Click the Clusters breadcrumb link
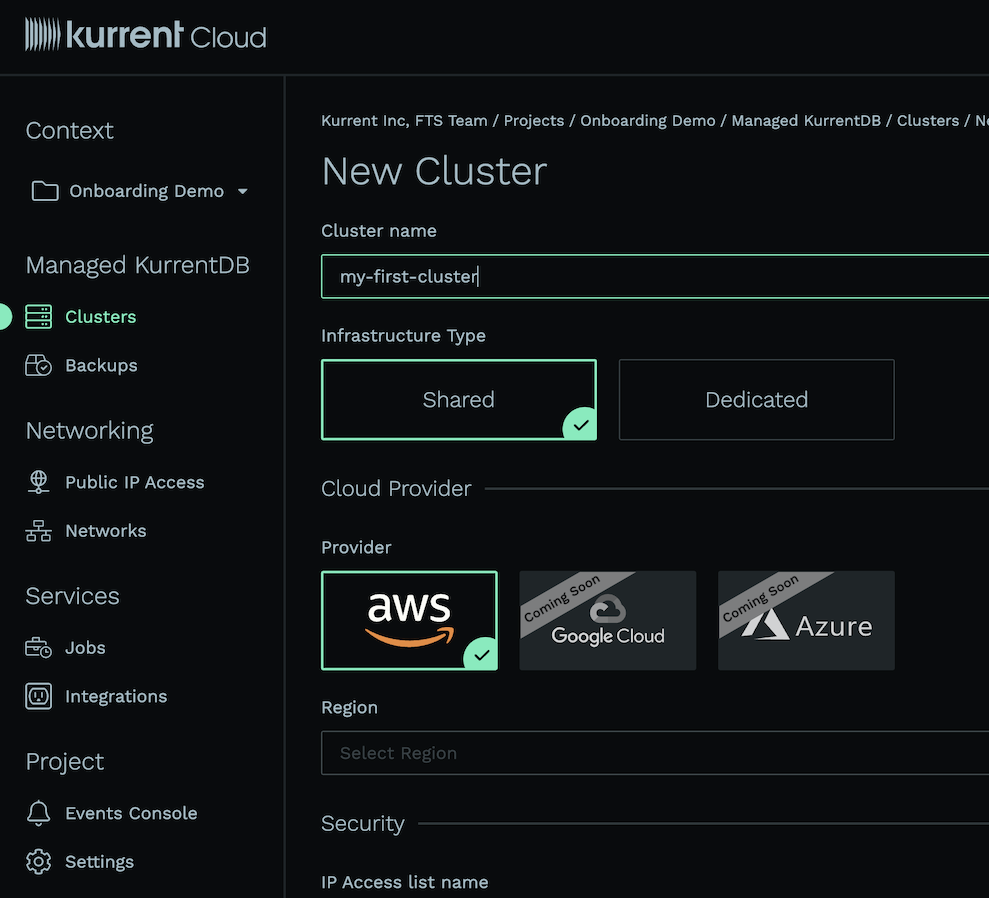 click(928, 120)
